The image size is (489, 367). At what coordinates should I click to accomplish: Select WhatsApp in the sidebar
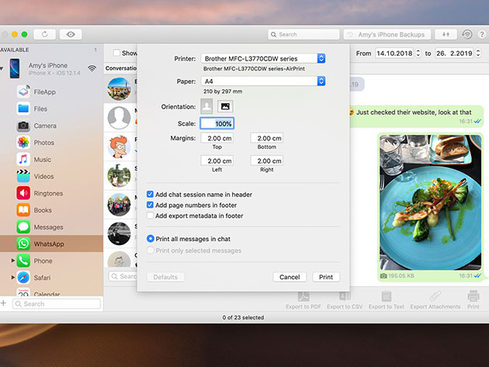(x=51, y=244)
